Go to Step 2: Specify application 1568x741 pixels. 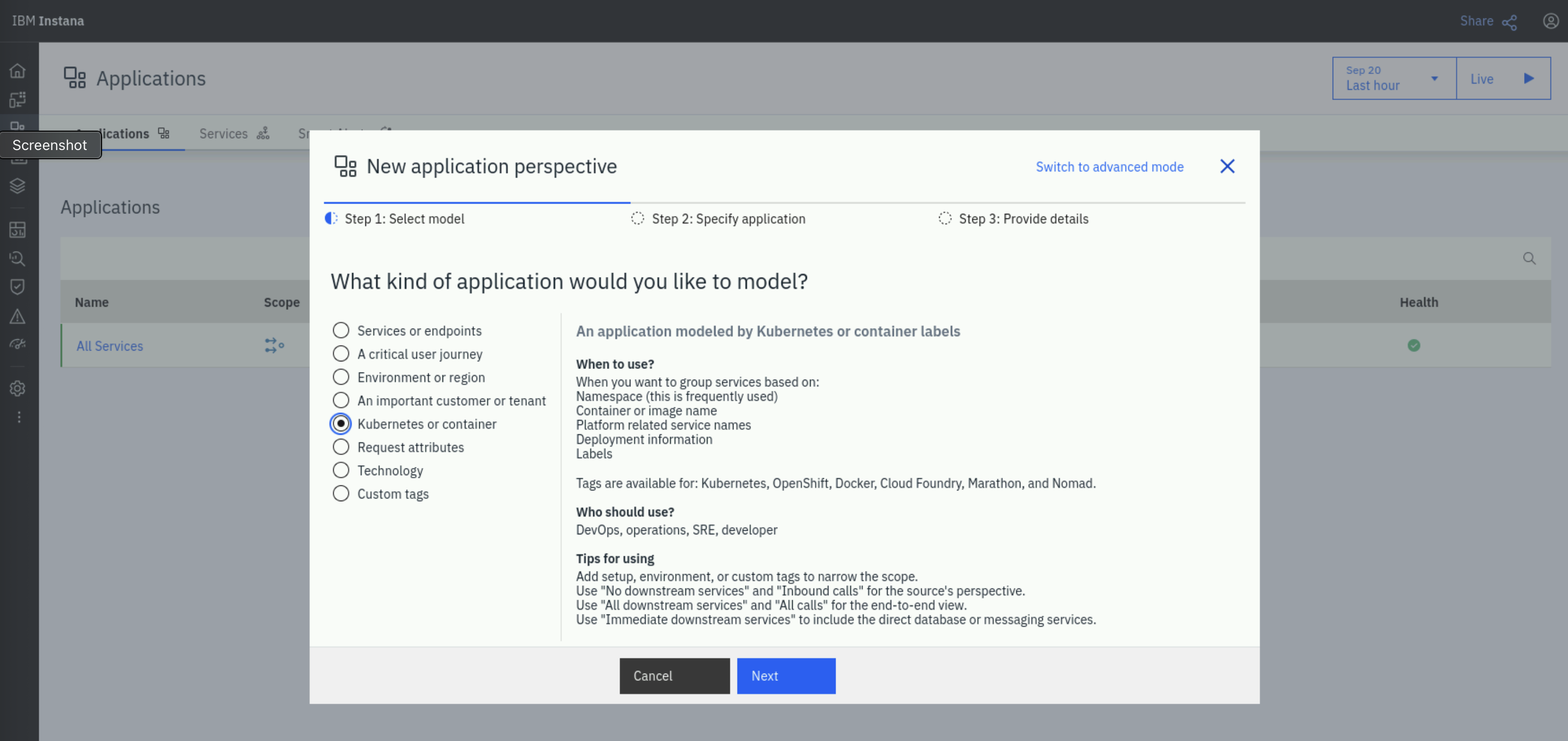727,219
